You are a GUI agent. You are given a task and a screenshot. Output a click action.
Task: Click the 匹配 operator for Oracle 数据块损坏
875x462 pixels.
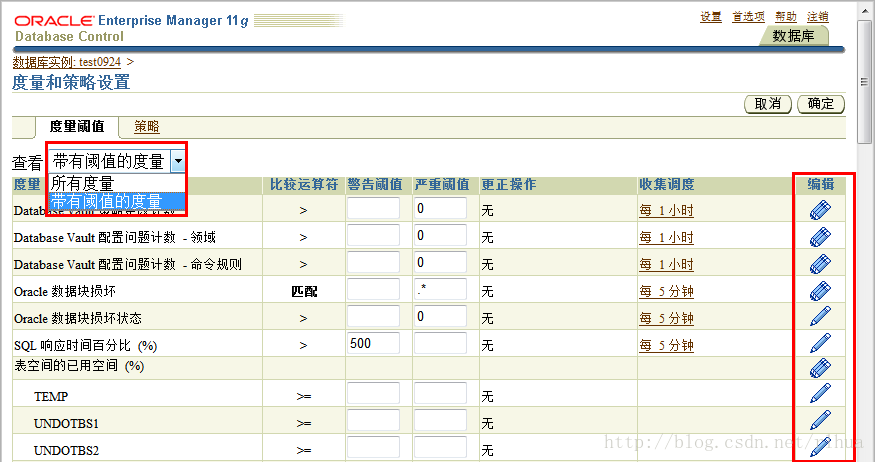304,291
